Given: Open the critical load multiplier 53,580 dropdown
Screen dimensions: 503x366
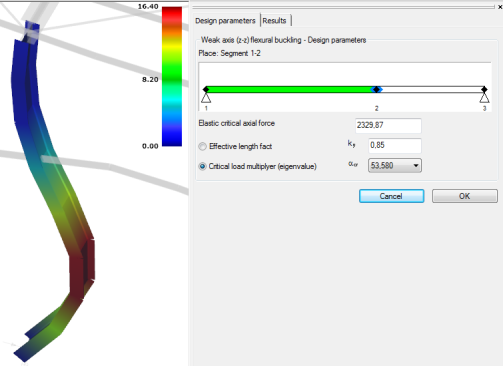Looking at the screenshot, I should pyautogui.click(x=395, y=166).
